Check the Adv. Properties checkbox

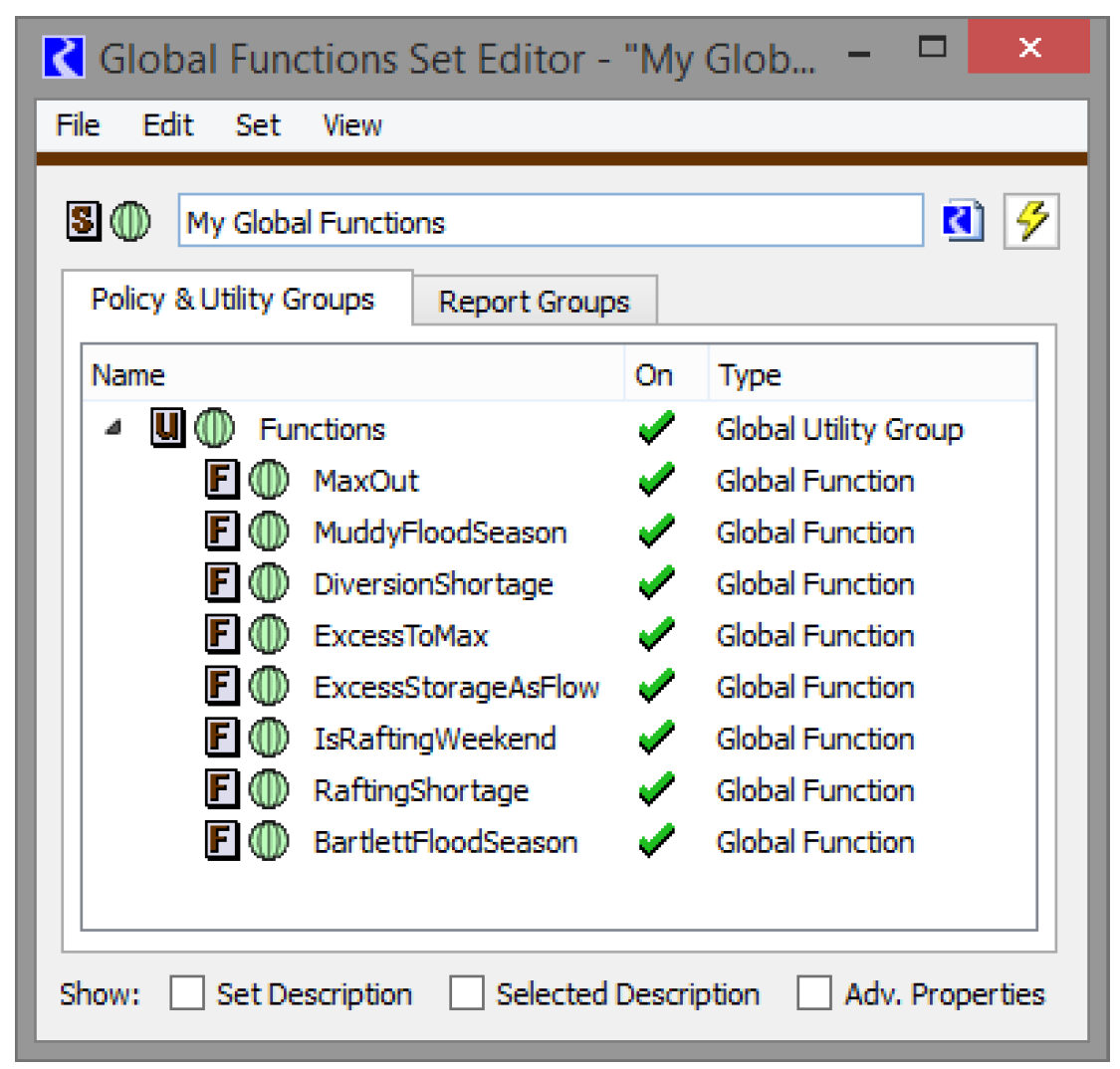click(813, 993)
